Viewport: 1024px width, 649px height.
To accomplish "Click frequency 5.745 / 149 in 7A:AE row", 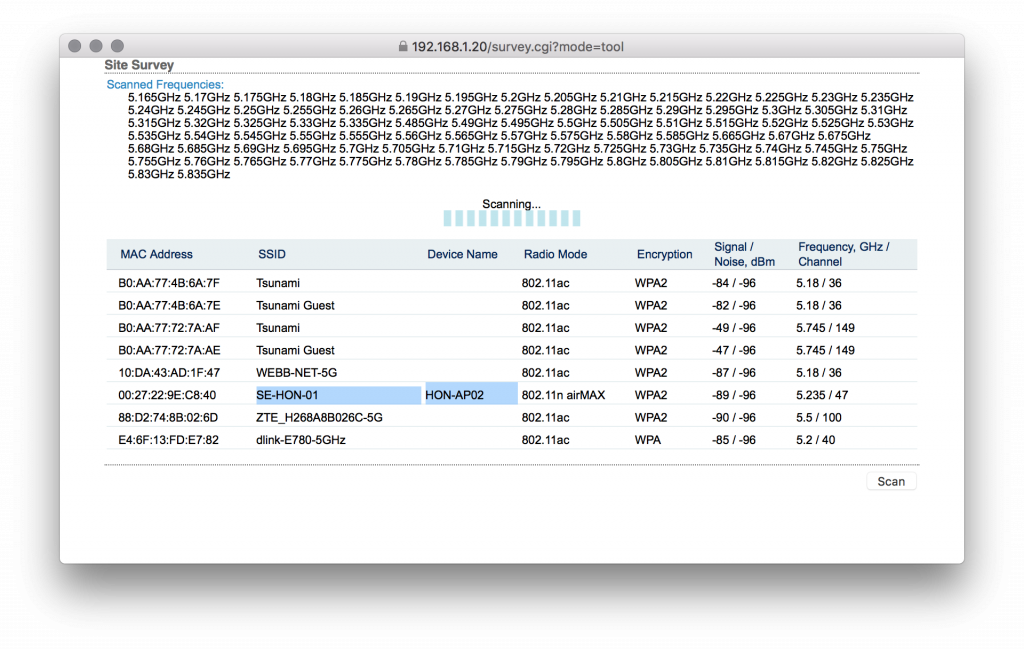I will click(825, 350).
